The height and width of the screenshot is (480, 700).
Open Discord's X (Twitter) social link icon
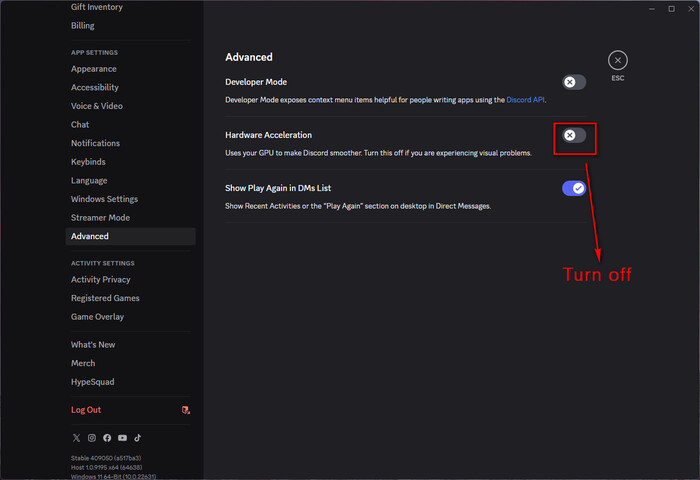click(x=76, y=438)
